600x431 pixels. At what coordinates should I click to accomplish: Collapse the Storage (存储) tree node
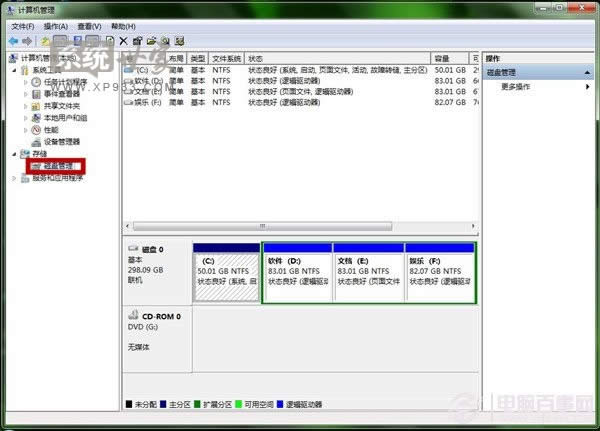pyautogui.click(x=13, y=154)
